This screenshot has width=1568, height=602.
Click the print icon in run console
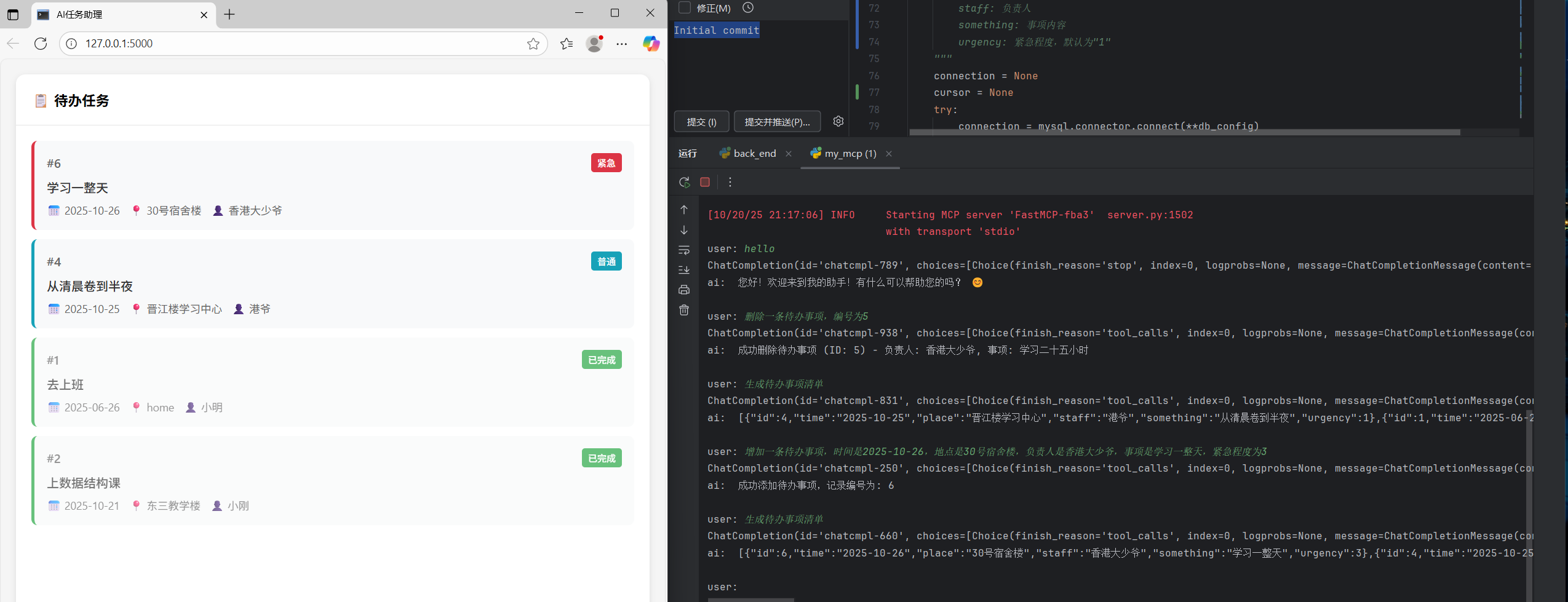tap(684, 290)
